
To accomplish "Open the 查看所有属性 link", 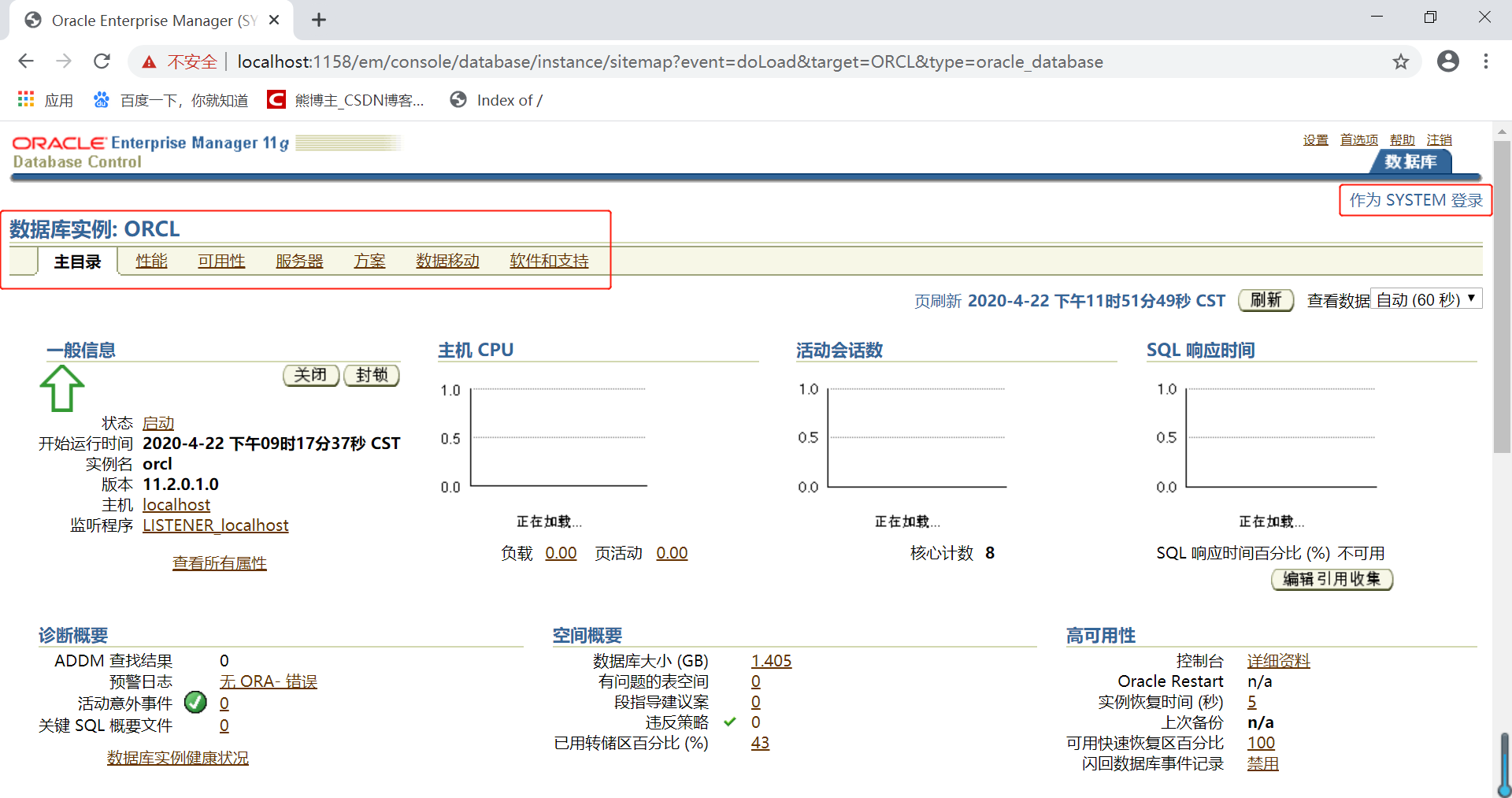I will [x=220, y=563].
